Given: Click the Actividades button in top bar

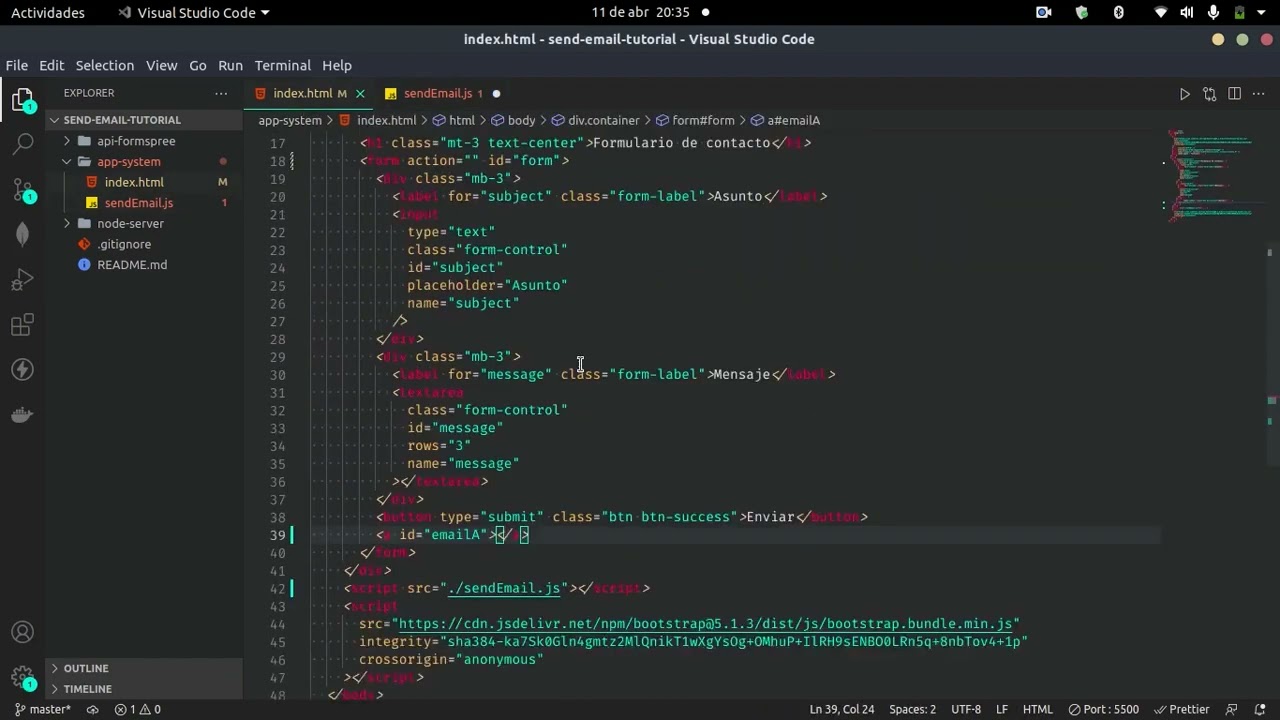Looking at the screenshot, I should (48, 12).
